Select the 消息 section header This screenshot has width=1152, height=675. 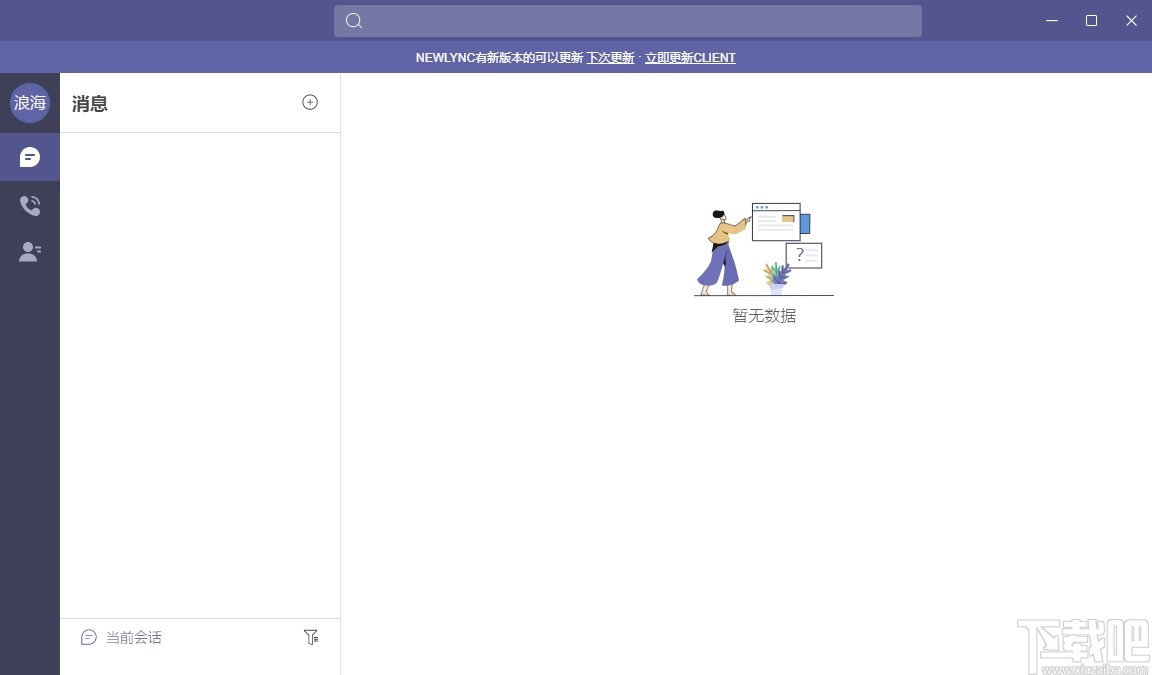pos(89,103)
